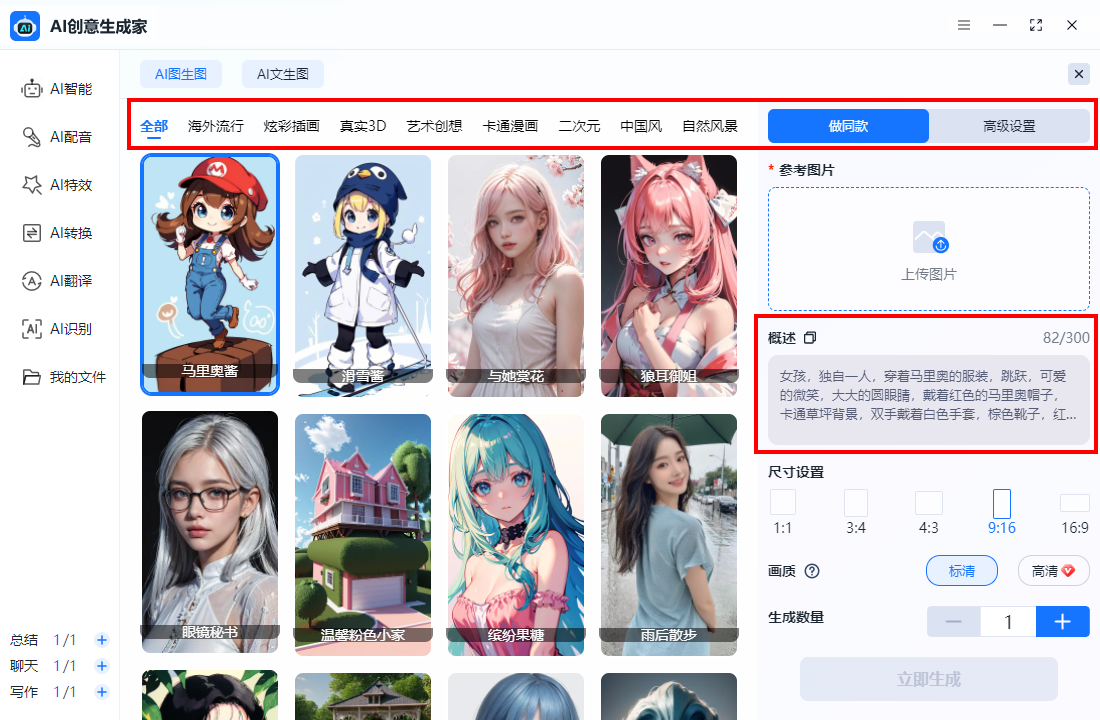
Task: Copy the 概述 description with copy icon
Action: tap(810, 338)
